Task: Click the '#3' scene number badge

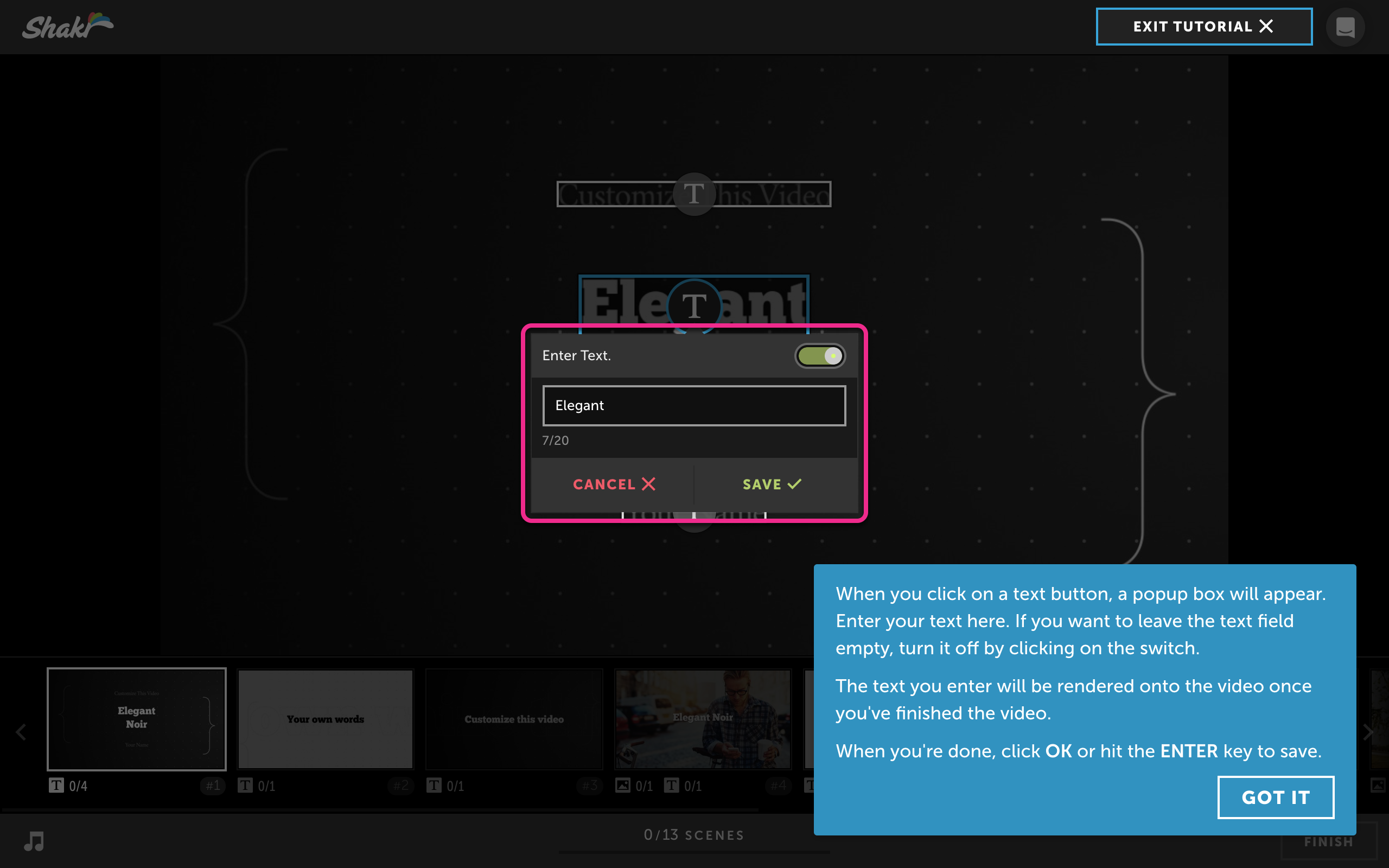Action: [x=590, y=786]
